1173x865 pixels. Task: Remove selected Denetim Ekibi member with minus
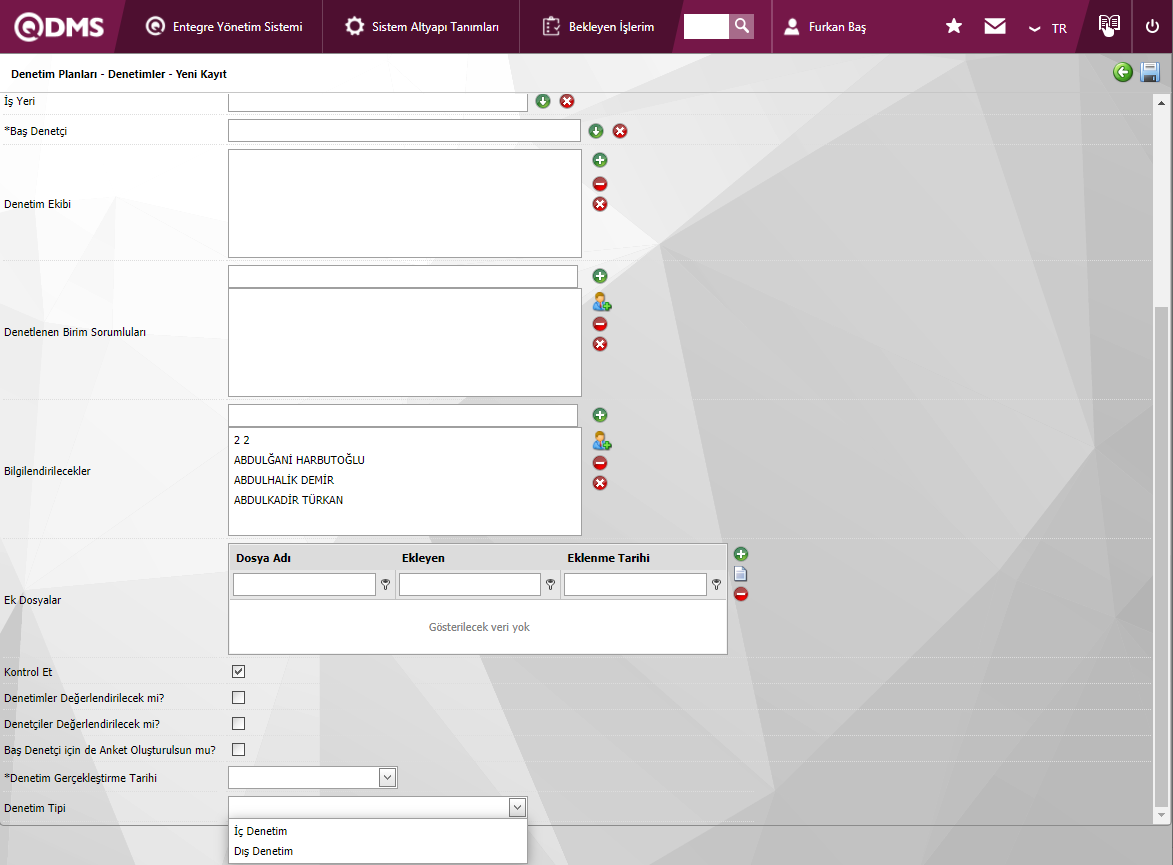click(600, 184)
